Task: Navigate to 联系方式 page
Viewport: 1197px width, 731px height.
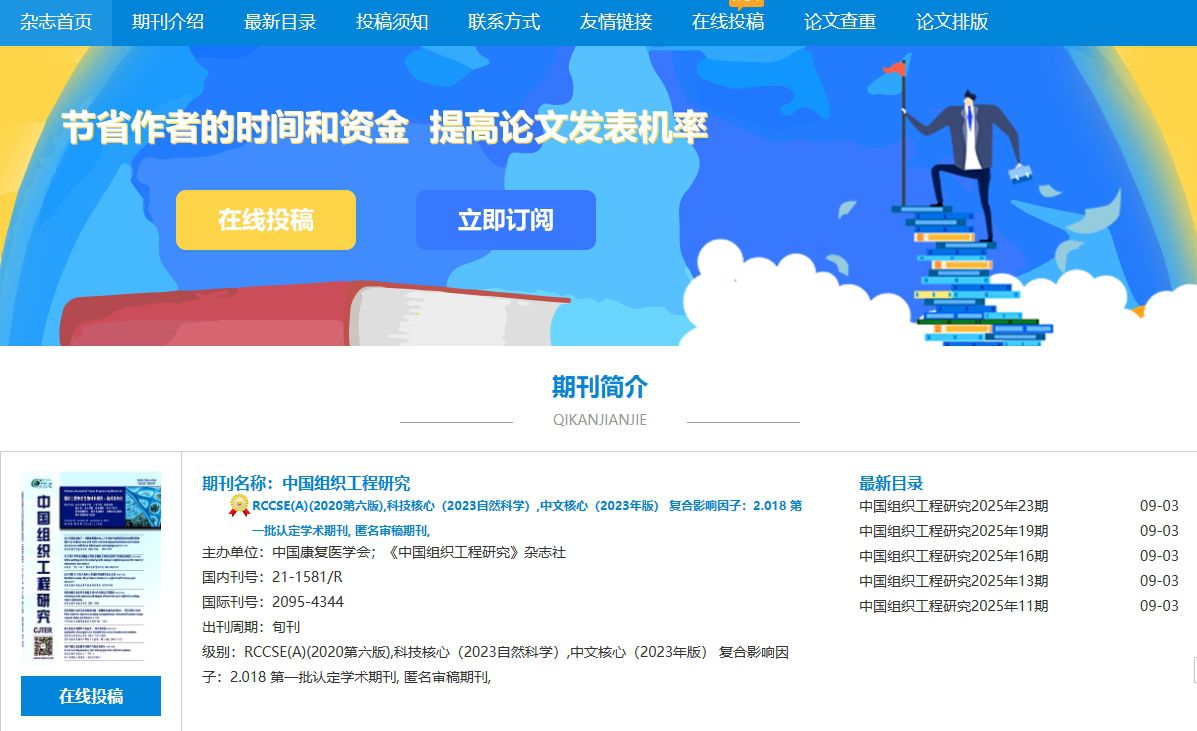Action: tap(504, 22)
